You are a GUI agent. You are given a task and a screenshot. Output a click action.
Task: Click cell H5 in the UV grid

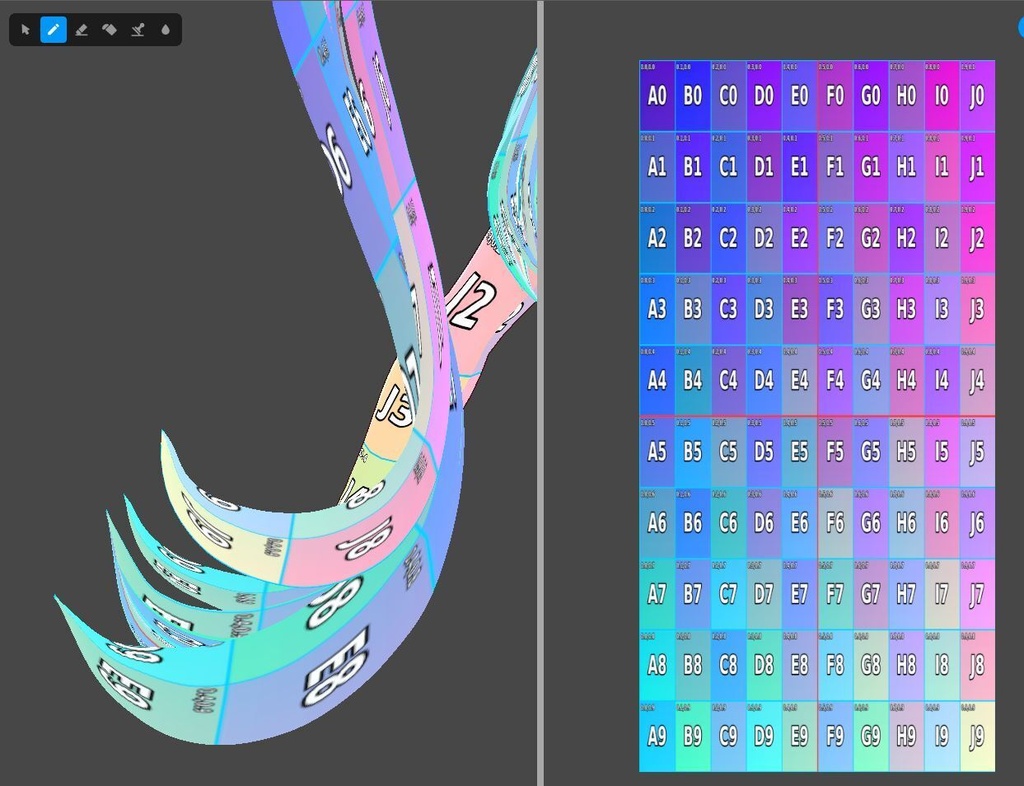(906, 452)
